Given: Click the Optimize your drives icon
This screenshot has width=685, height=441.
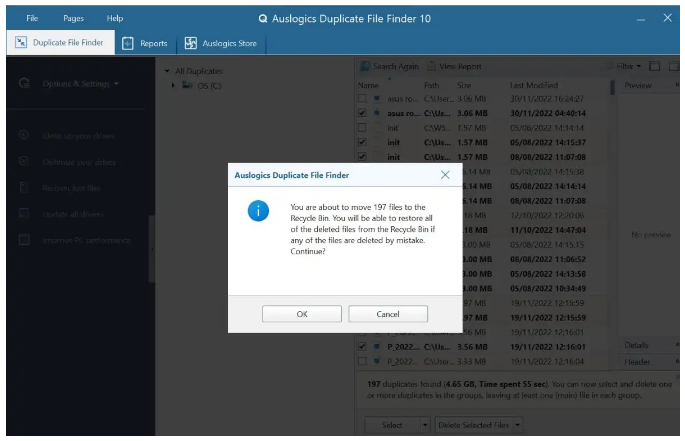Looking at the screenshot, I should [24, 161].
